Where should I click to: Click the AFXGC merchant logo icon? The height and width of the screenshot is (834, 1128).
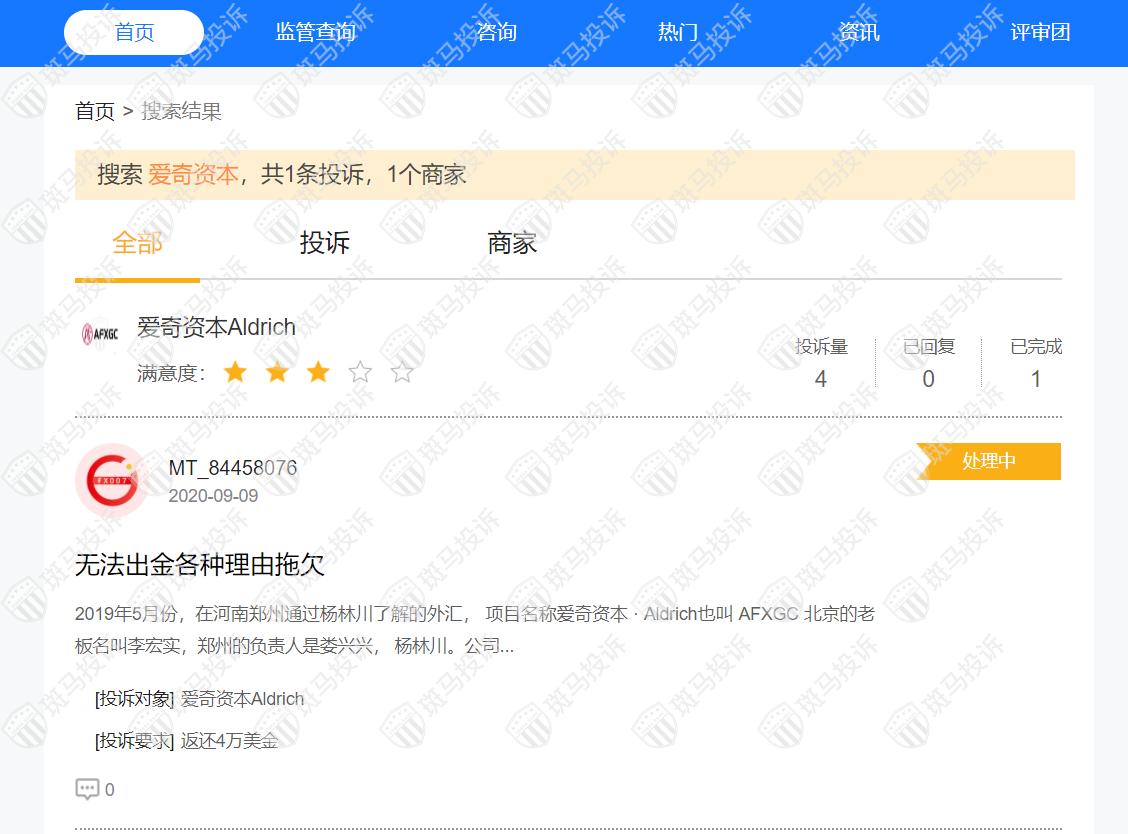coord(100,334)
